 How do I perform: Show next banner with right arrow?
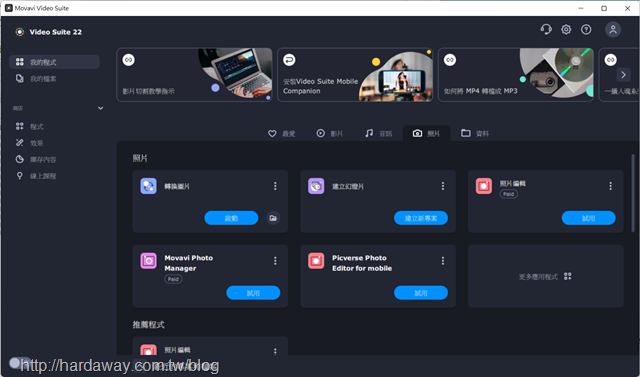(x=623, y=75)
